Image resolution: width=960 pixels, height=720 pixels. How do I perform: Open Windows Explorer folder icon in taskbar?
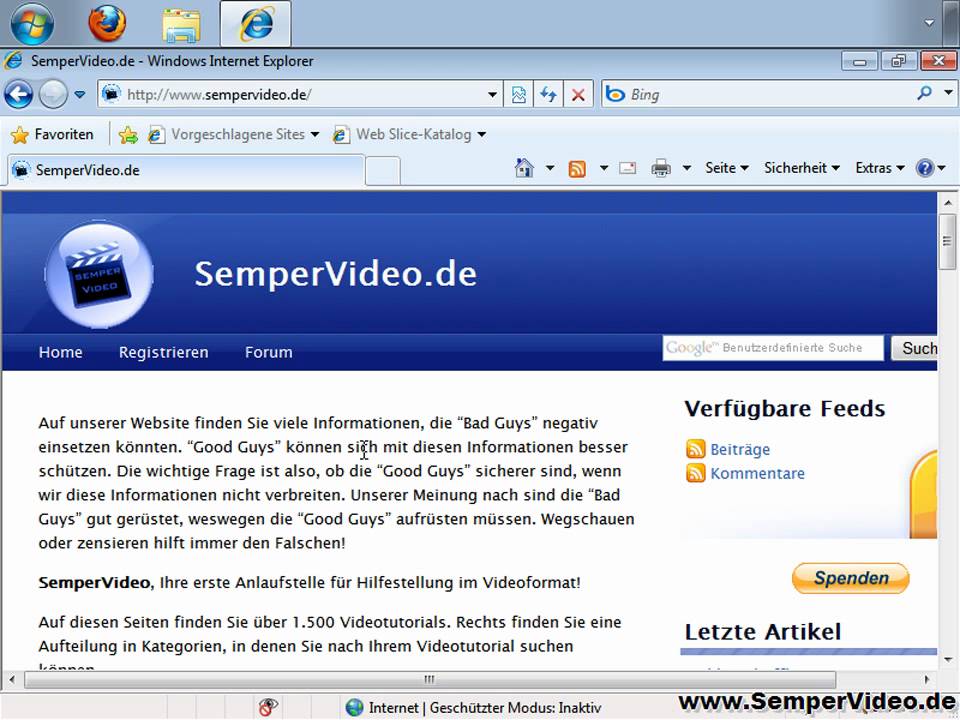click(x=181, y=24)
